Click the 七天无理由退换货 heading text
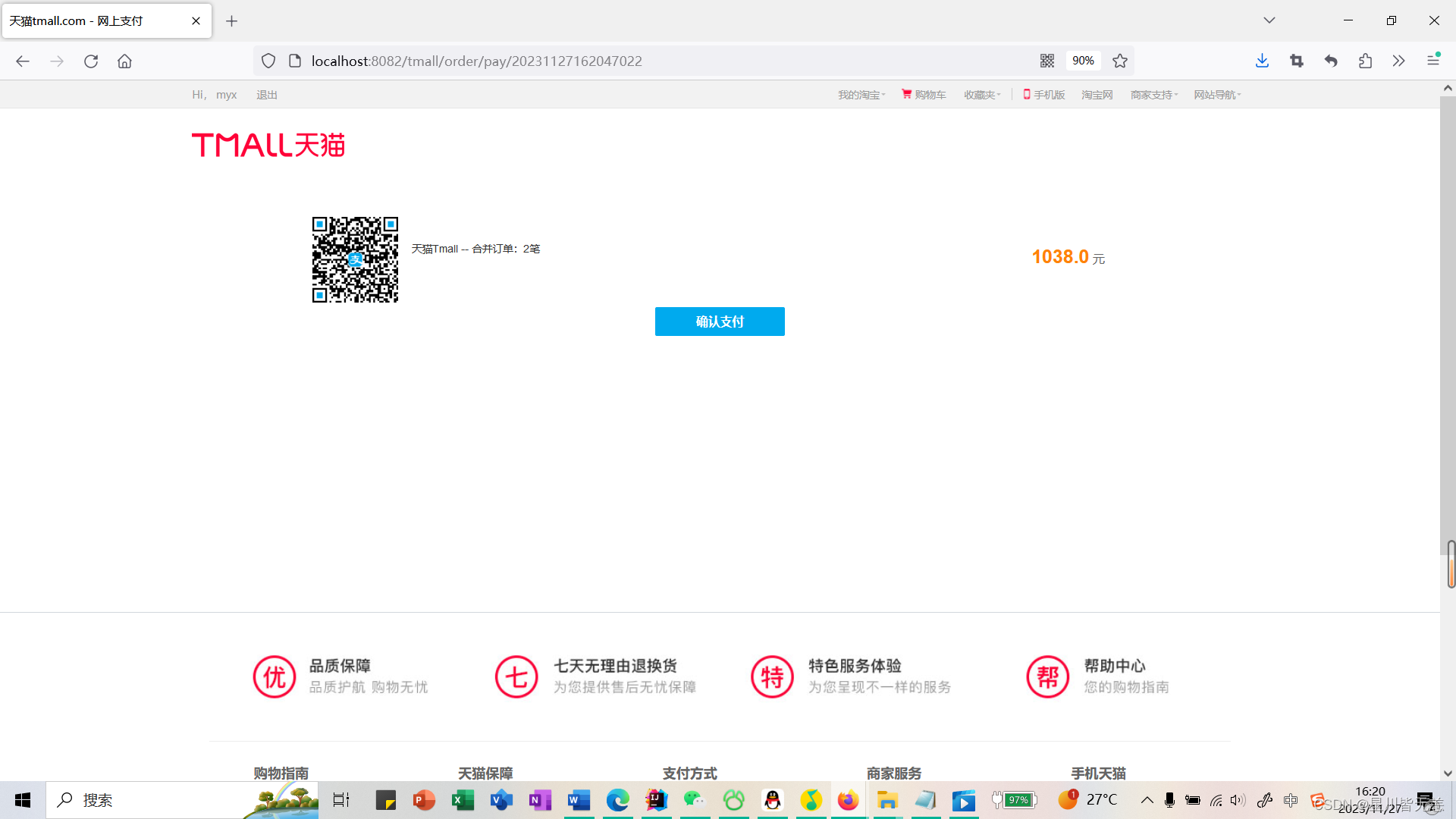1456x819 pixels. point(615,666)
